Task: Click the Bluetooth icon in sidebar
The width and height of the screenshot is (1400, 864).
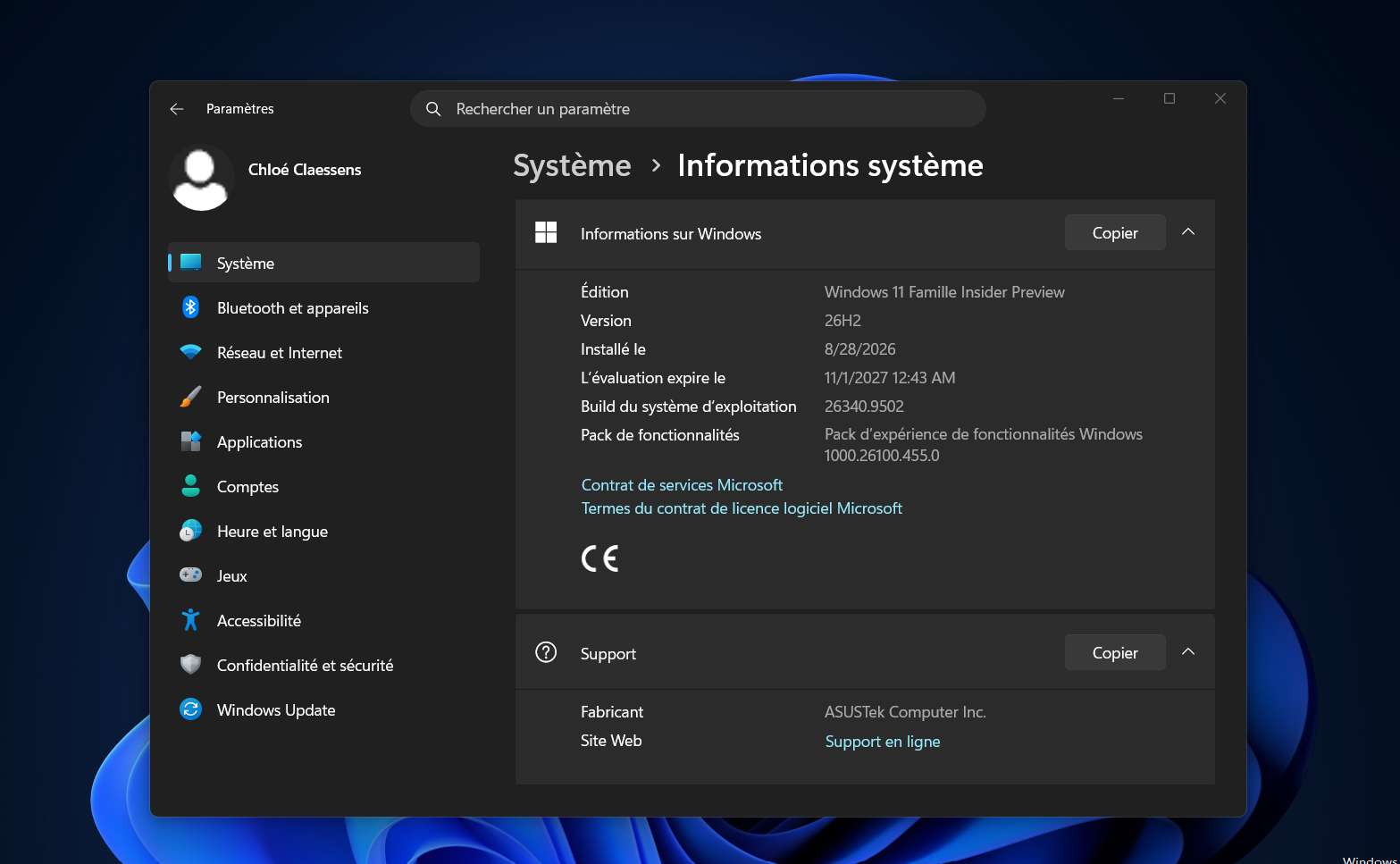Action: click(x=190, y=307)
